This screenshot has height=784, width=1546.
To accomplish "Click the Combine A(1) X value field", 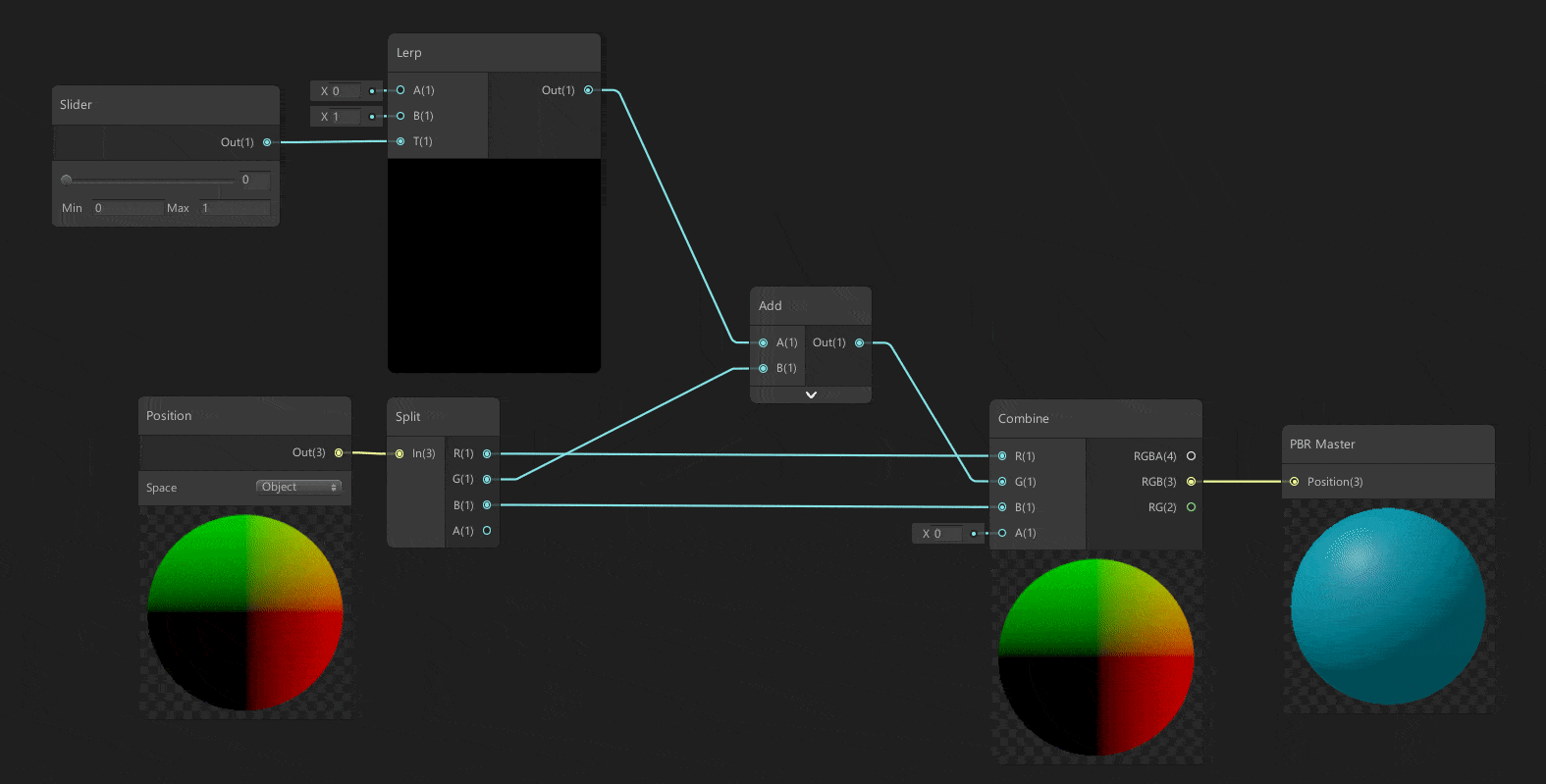I will [947, 534].
